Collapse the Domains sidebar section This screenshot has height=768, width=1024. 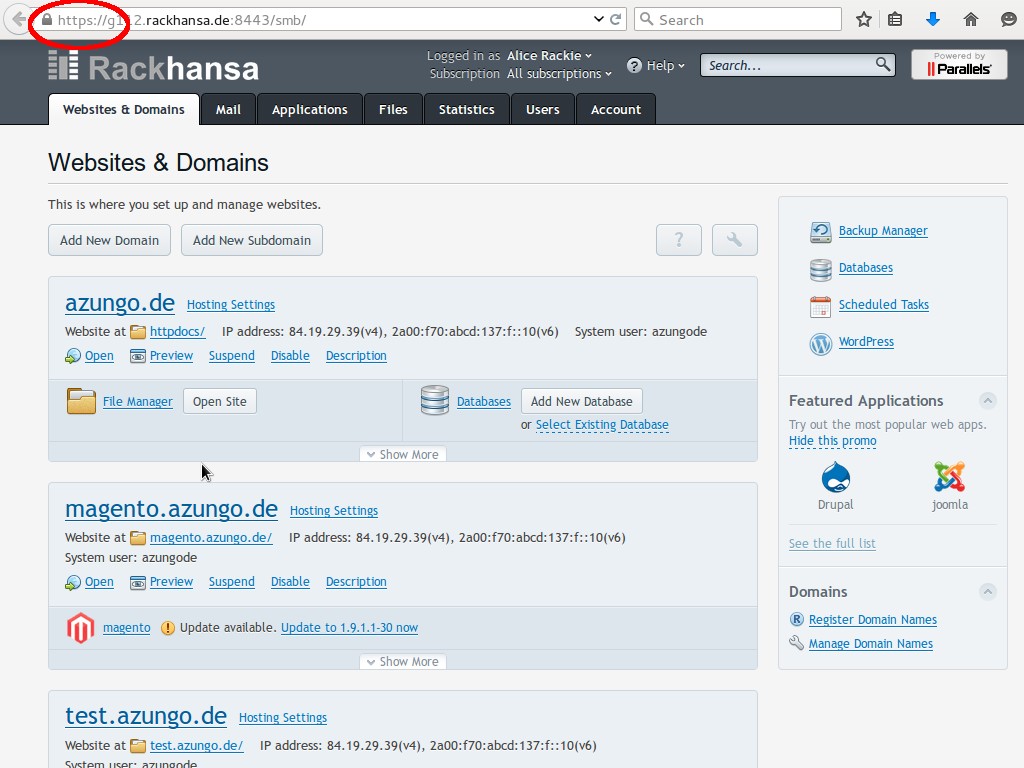tap(987, 592)
